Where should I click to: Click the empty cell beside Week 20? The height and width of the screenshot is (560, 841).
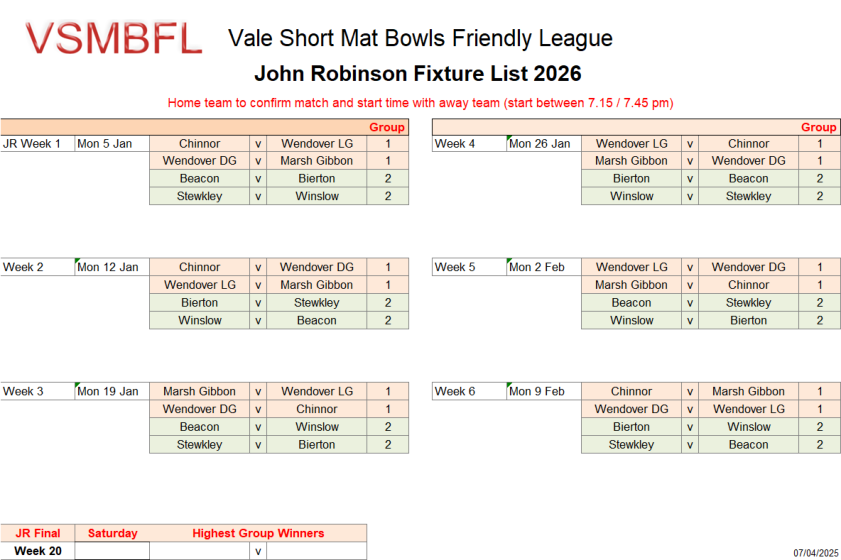(x=112, y=551)
